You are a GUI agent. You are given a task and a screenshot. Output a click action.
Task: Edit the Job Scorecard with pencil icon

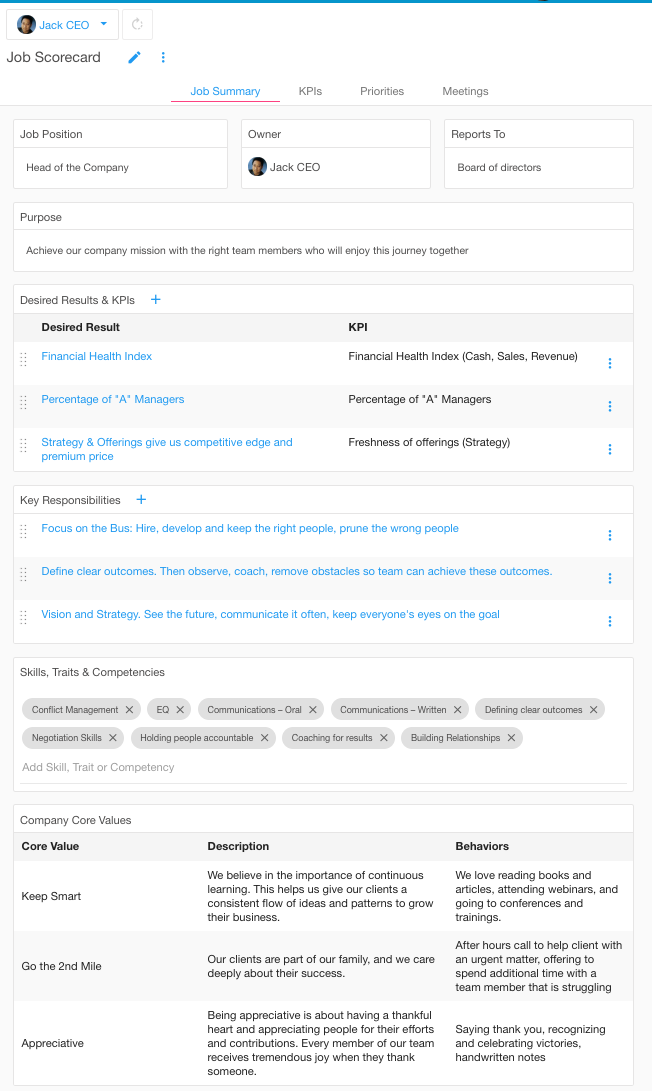point(134,57)
